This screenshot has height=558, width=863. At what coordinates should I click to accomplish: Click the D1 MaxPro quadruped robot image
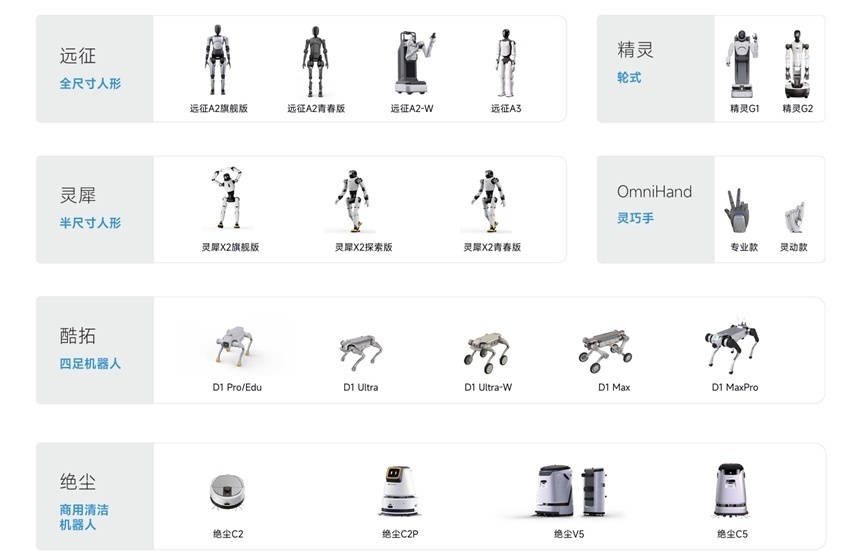[732, 345]
